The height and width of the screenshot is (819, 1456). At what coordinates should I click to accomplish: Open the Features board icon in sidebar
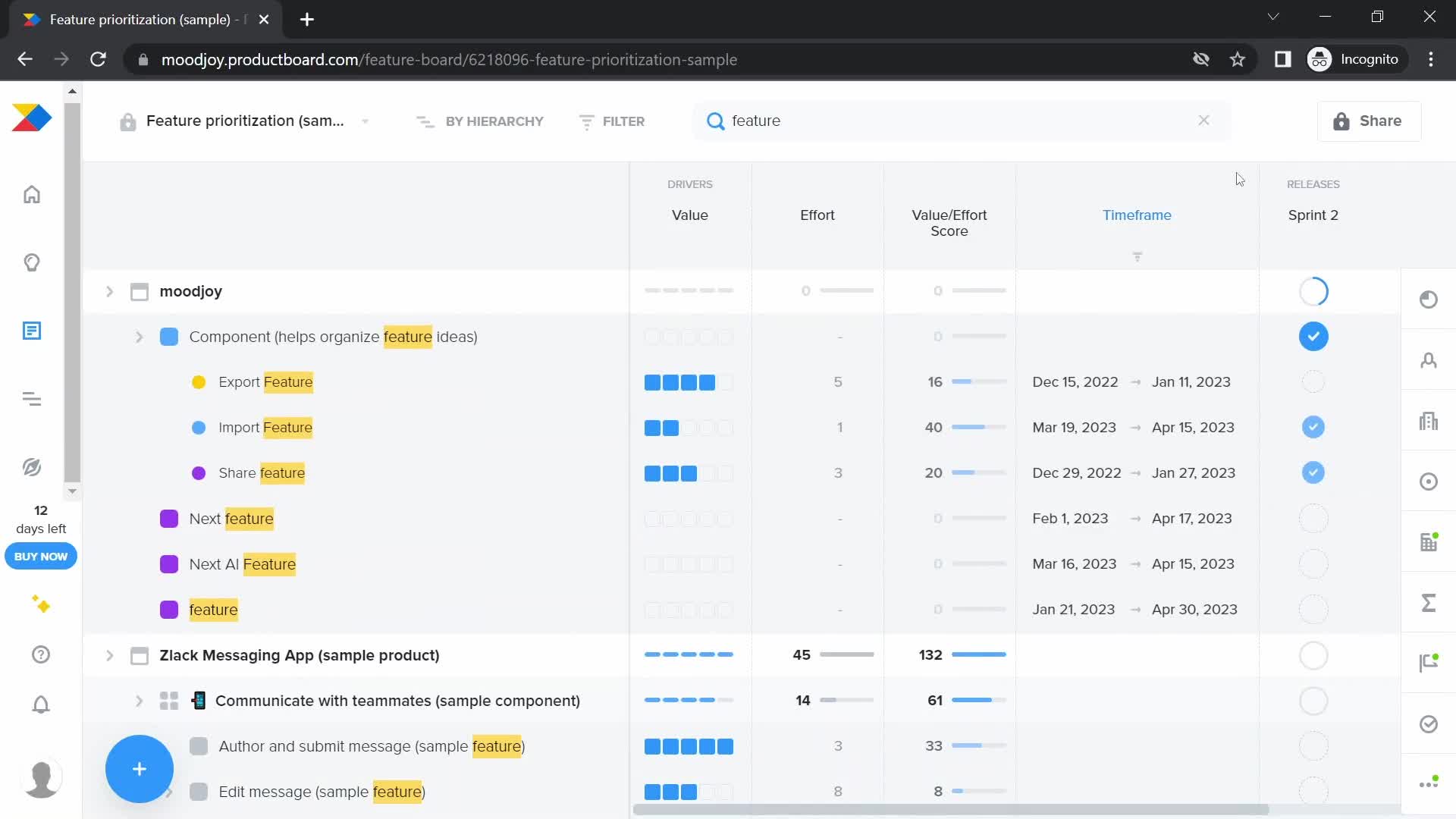point(32,331)
